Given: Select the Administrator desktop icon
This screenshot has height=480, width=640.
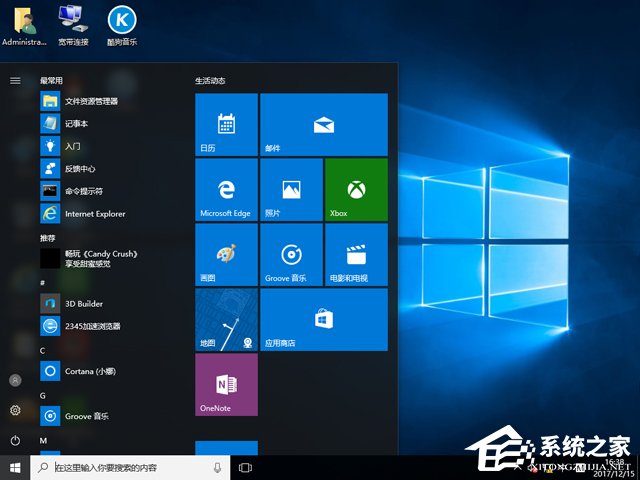Looking at the screenshot, I should (24, 26).
